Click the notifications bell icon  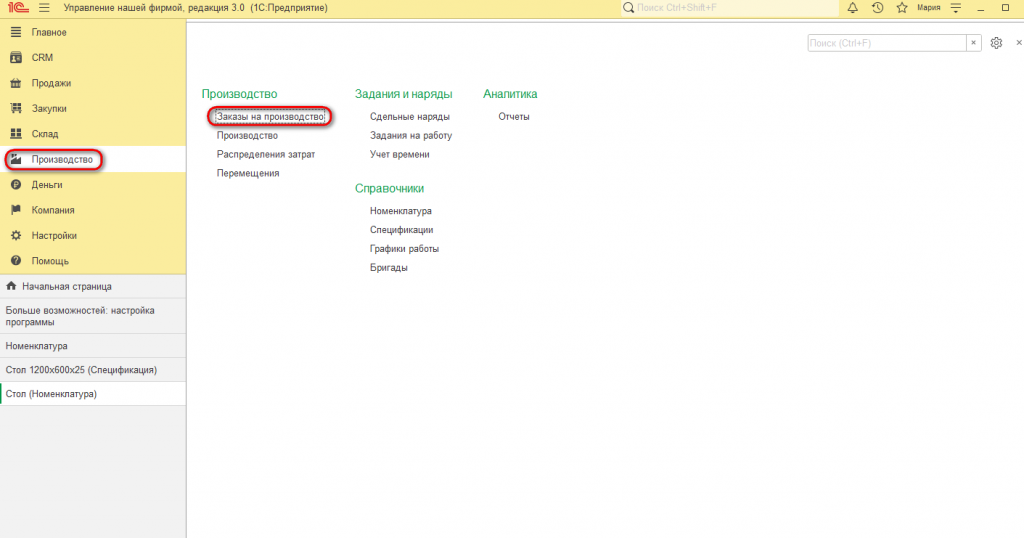pos(852,8)
